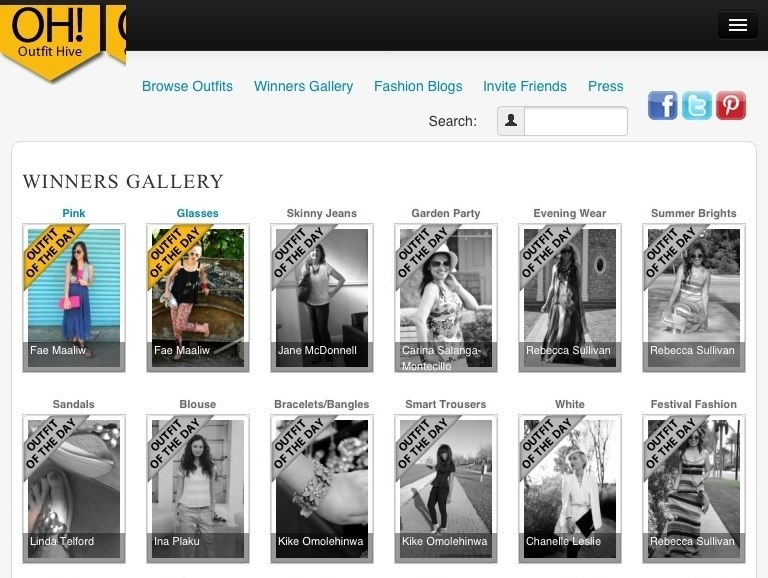Expand the hamburger navigation menu
768x578 pixels.
[x=737, y=26]
